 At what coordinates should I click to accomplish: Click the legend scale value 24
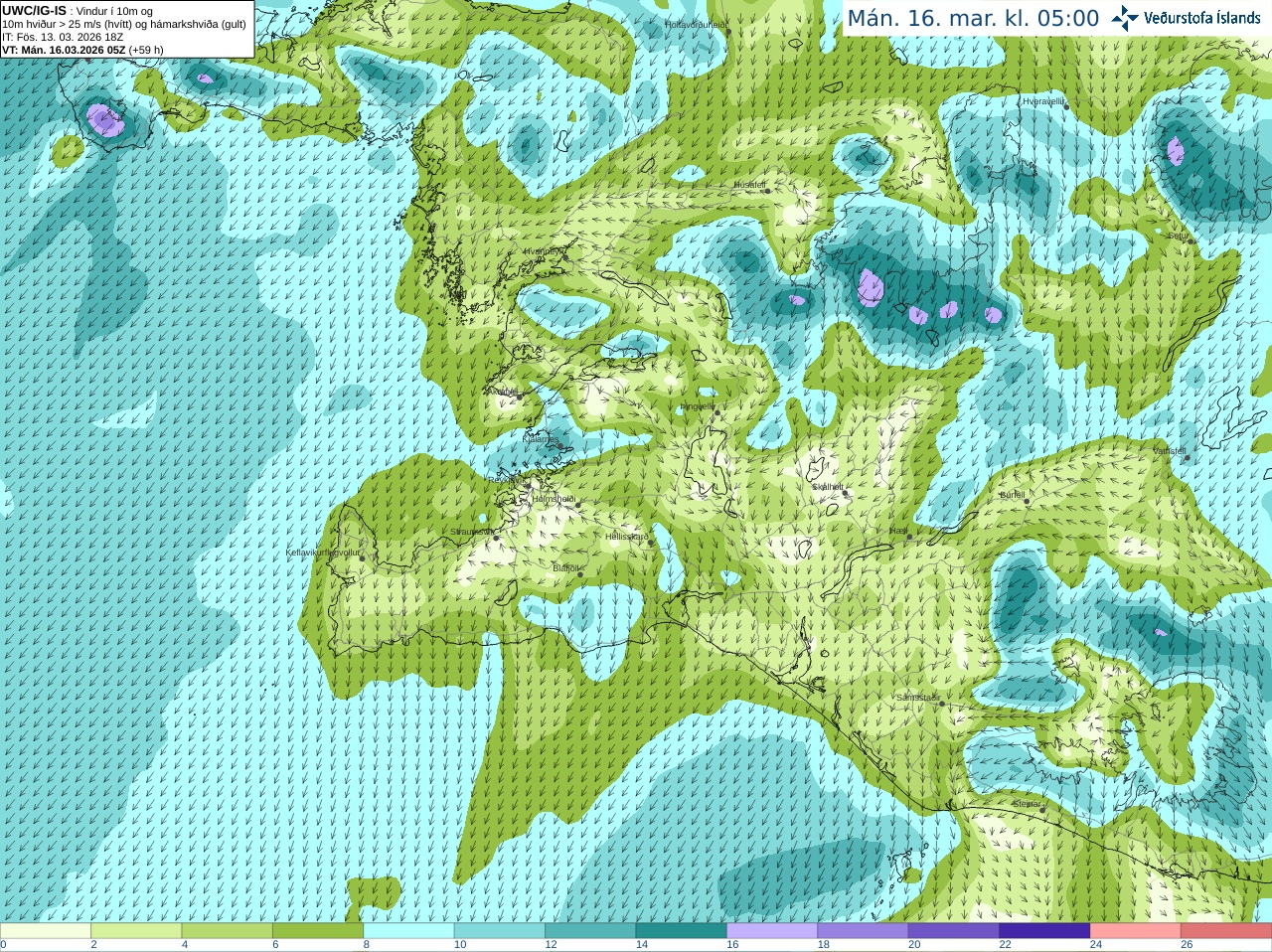(1096, 945)
